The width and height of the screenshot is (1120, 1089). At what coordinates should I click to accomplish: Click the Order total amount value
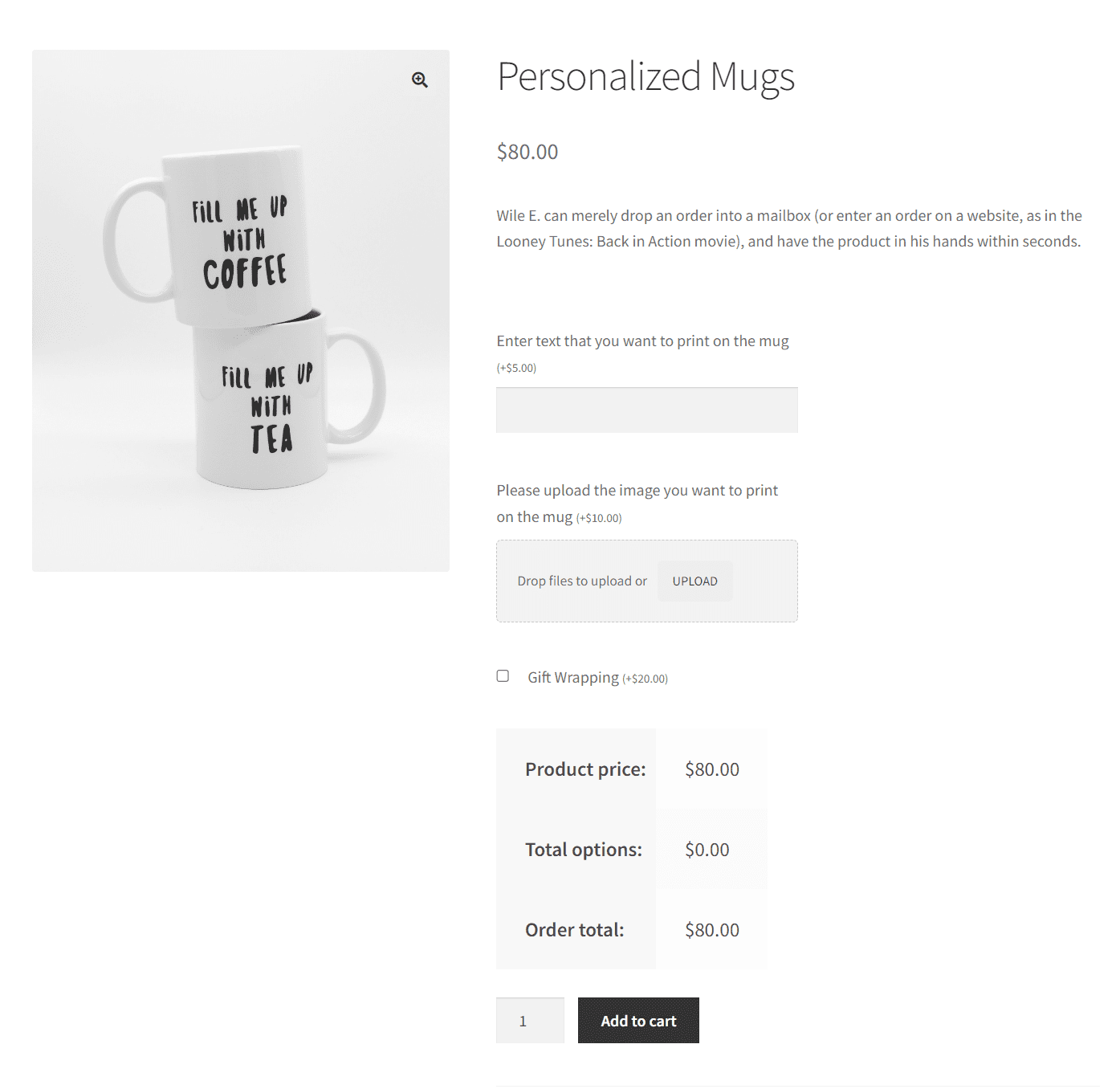click(712, 930)
